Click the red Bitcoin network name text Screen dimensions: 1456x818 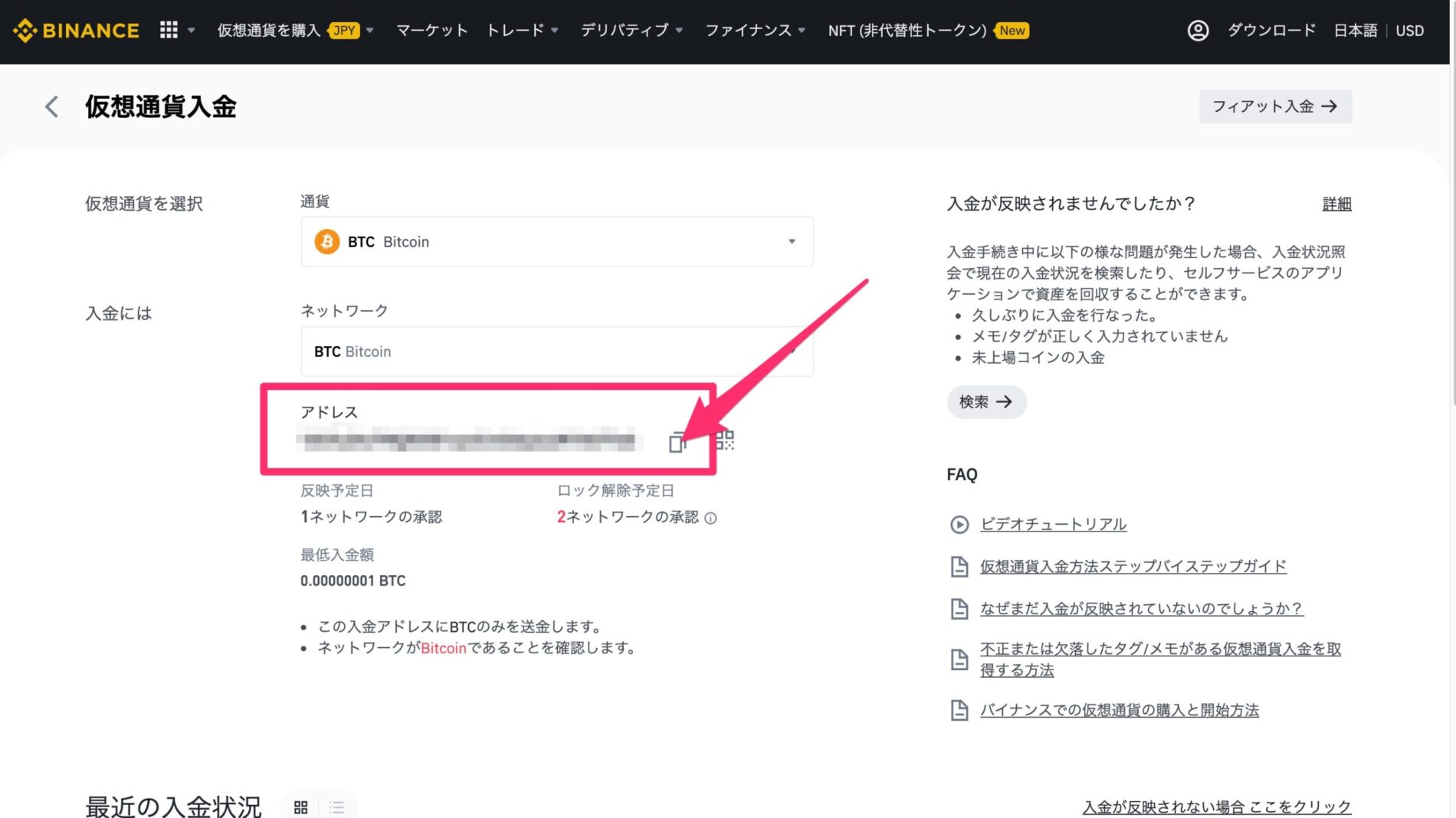pyautogui.click(x=444, y=649)
